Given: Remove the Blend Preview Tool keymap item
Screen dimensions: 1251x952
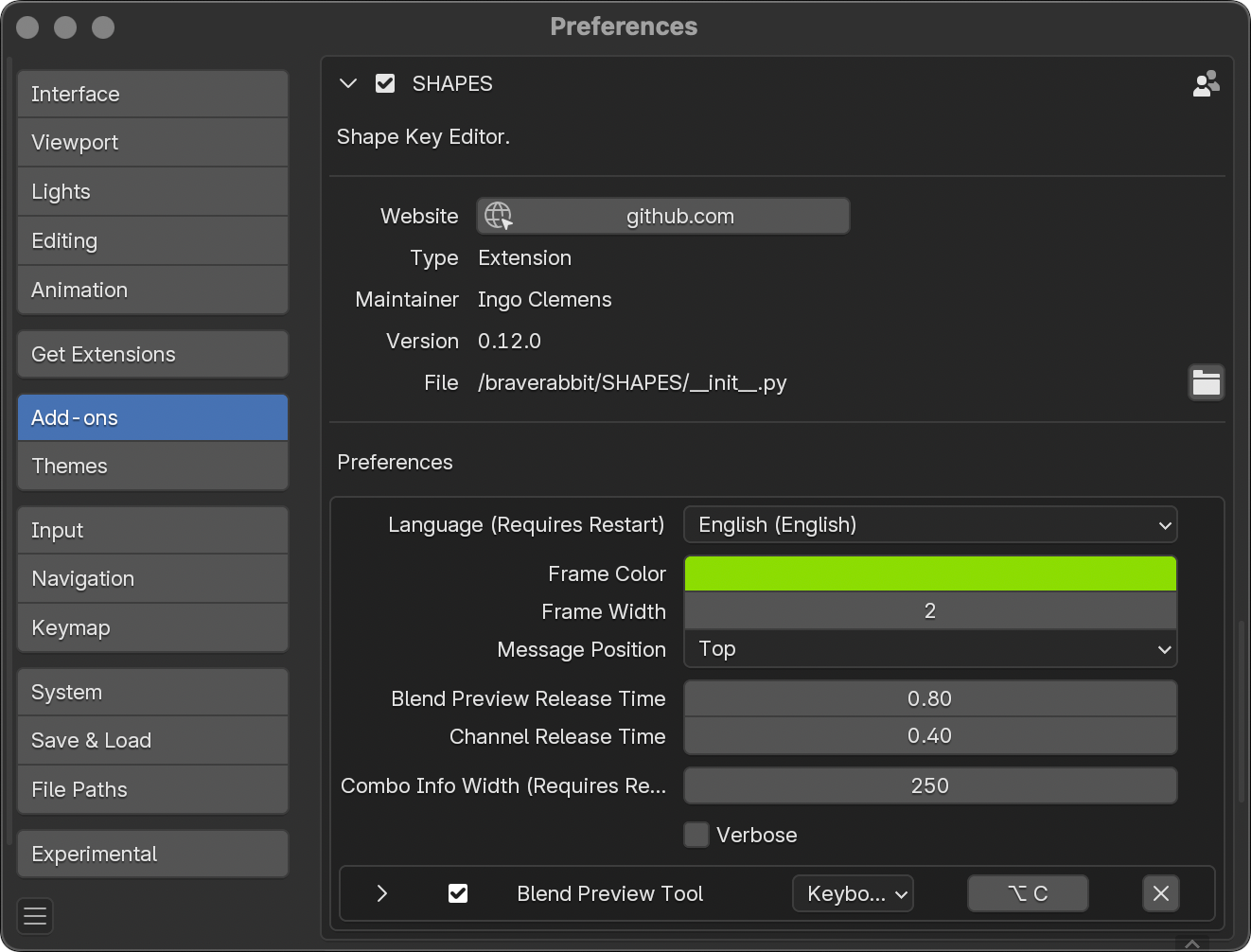Looking at the screenshot, I should point(1161,893).
